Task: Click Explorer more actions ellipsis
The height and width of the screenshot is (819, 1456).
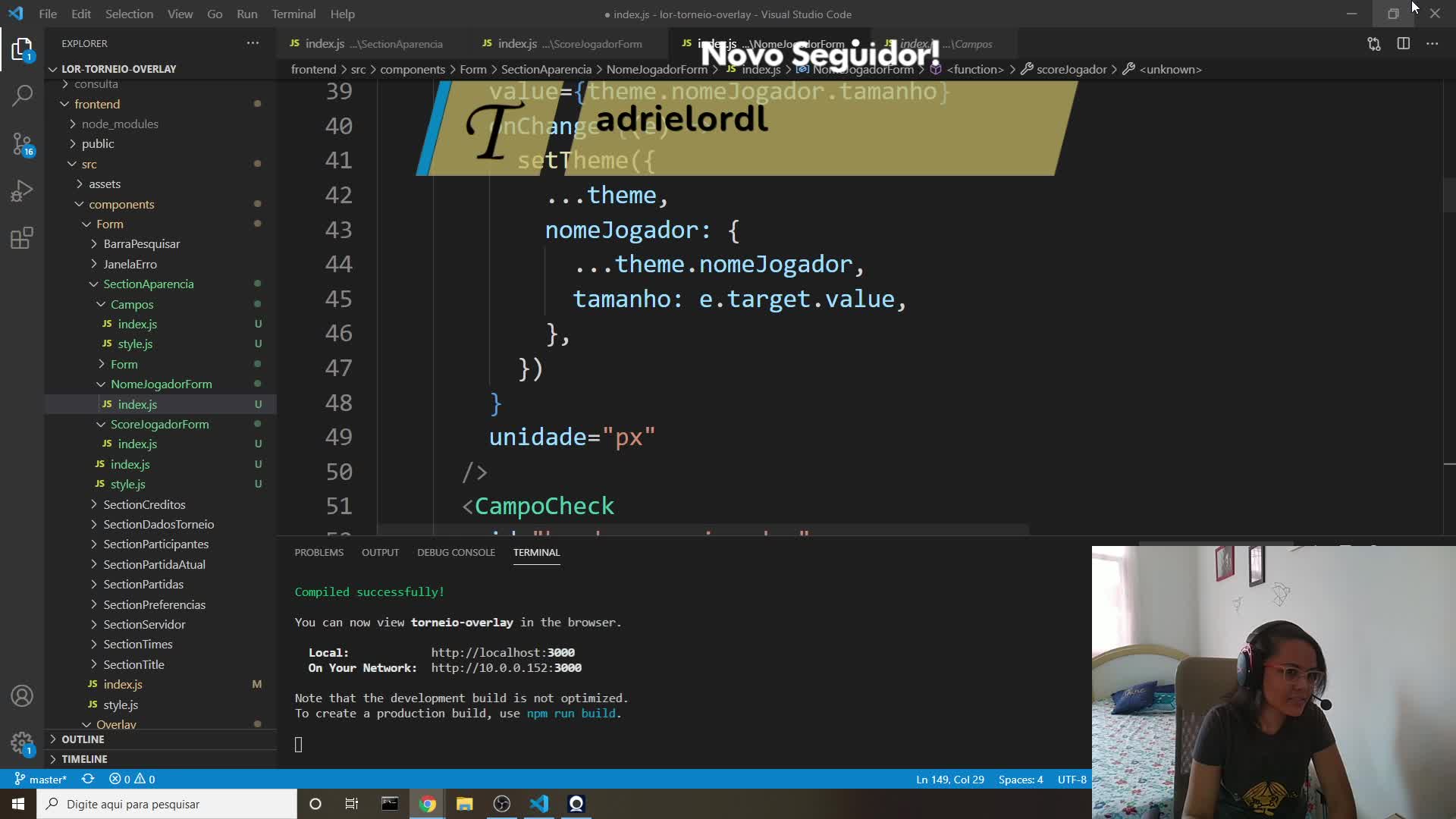Action: tap(253, 43)
